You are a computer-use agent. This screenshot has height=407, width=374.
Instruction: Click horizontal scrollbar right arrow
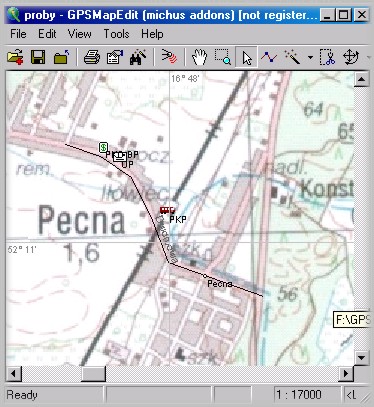[x=346, y=374]
